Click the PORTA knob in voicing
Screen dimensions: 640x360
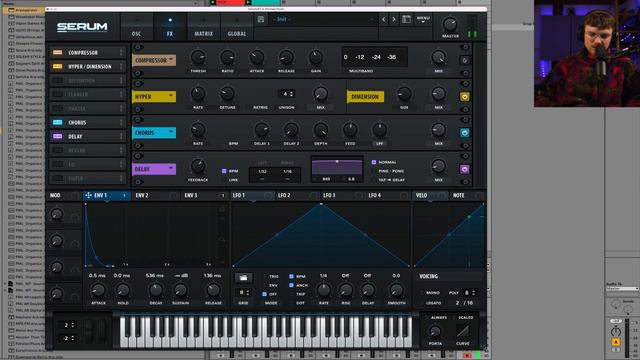(435, 331)
